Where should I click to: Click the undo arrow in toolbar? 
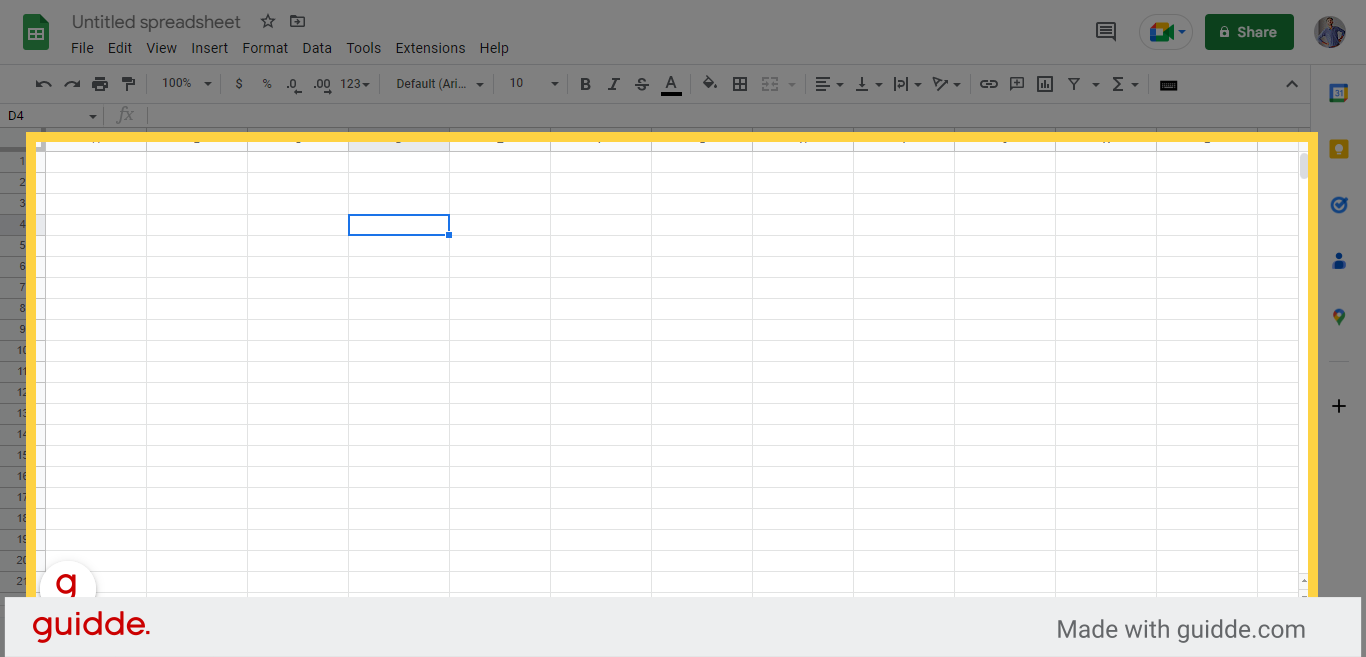tap(44, 84)
